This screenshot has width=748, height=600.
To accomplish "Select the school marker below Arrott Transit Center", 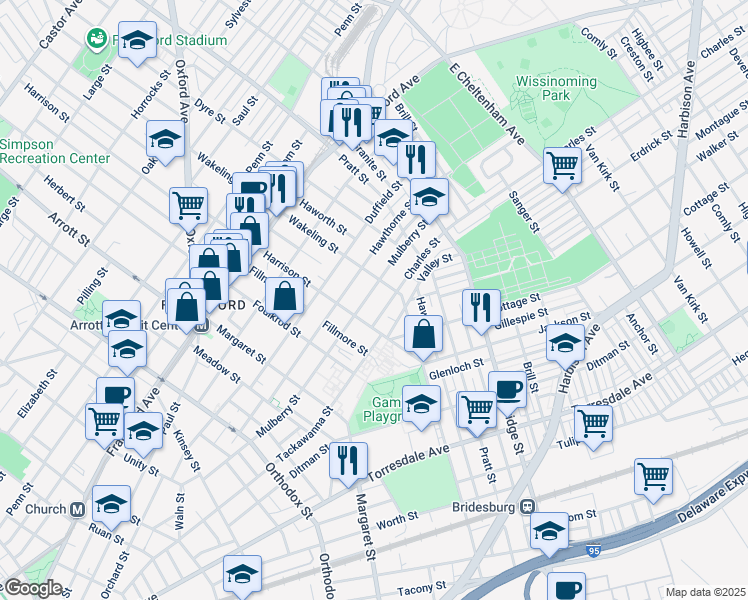I will [127, 352].
